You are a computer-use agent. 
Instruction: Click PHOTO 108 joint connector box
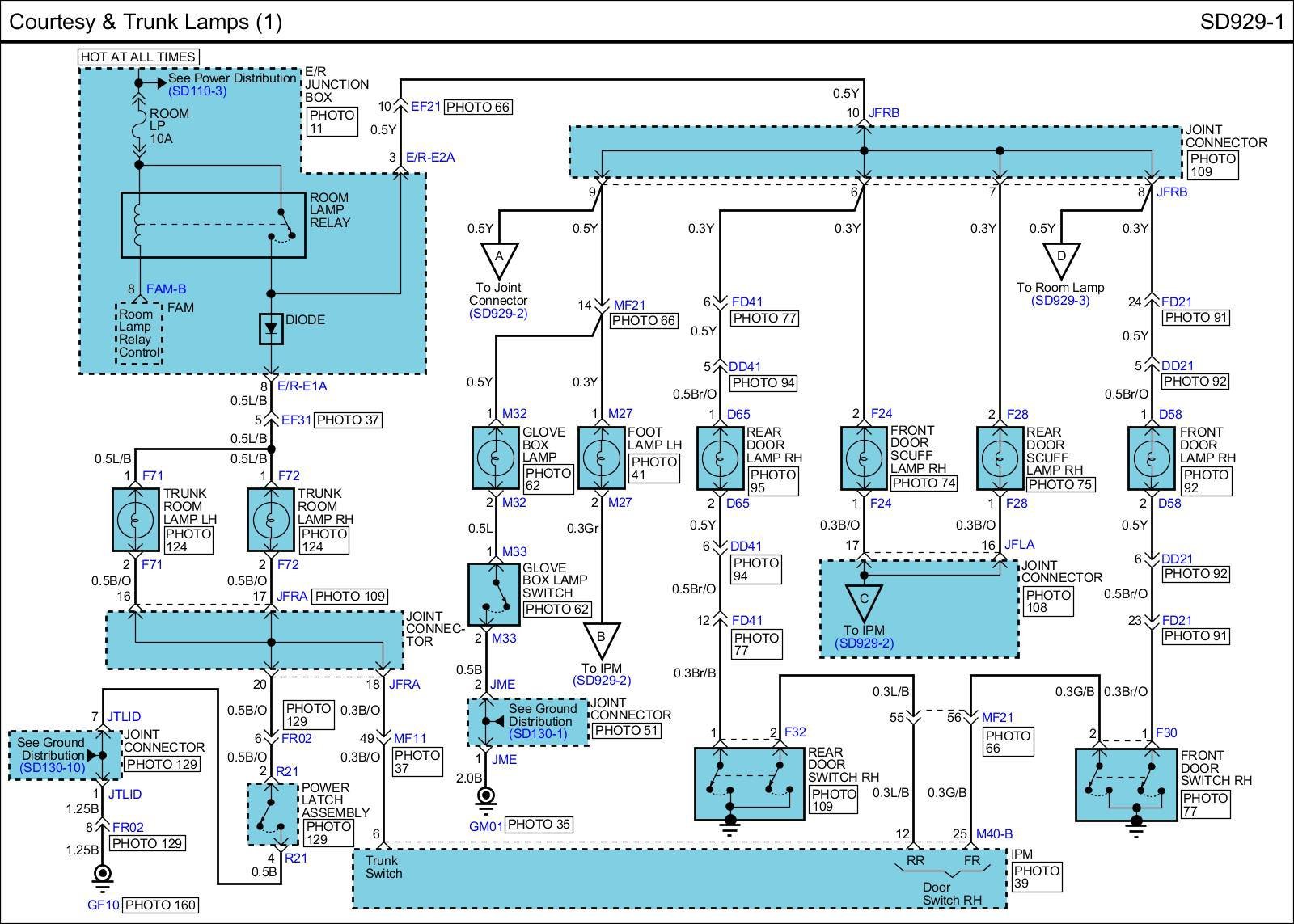(x=1048, y=601)
